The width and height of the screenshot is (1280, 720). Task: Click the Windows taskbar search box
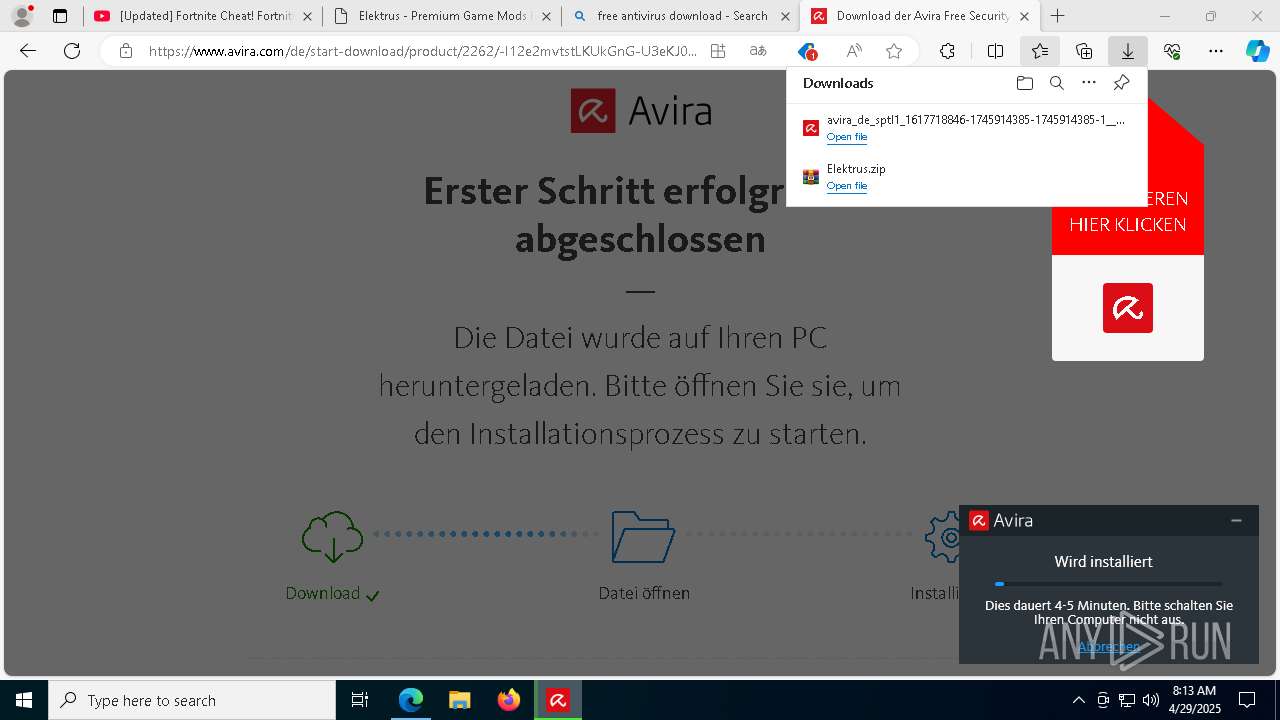tap(192, 700)
